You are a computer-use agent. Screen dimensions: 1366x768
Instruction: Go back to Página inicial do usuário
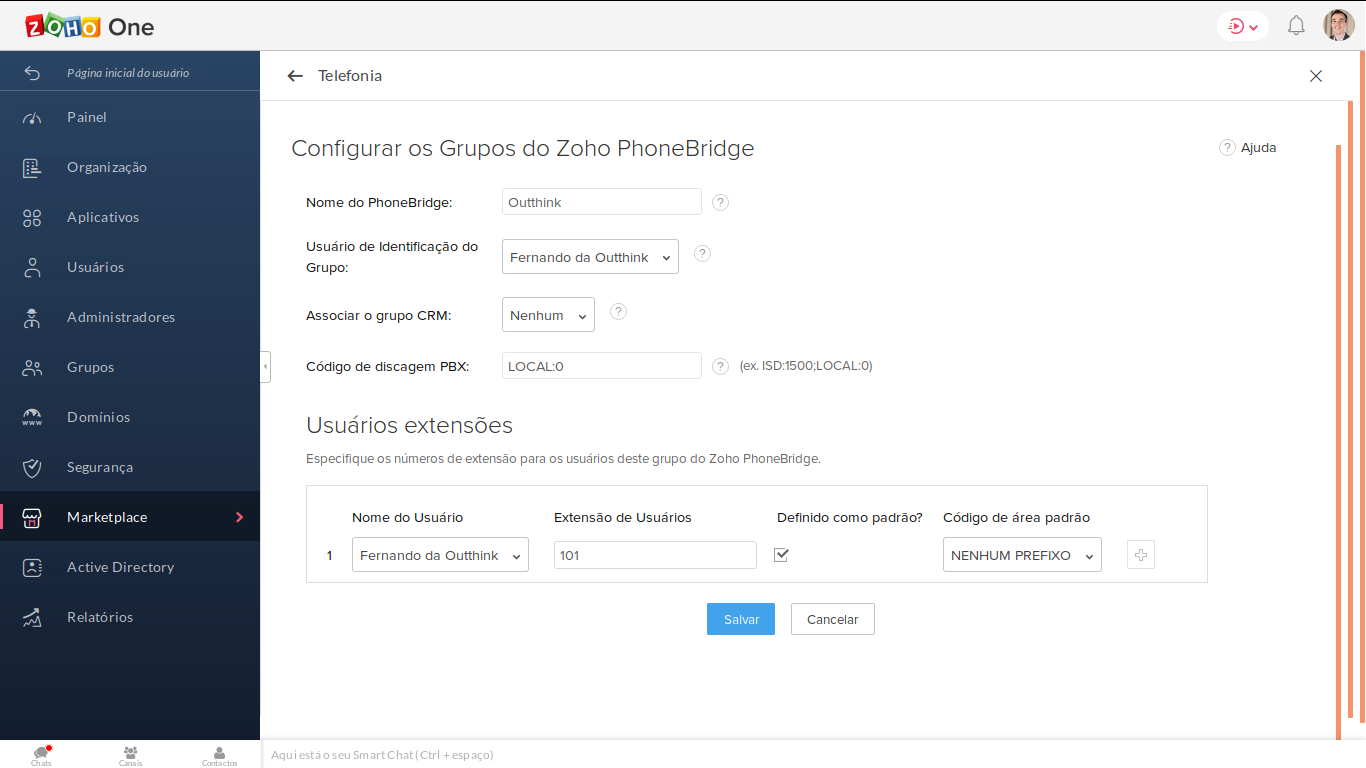tap(130, 73)
